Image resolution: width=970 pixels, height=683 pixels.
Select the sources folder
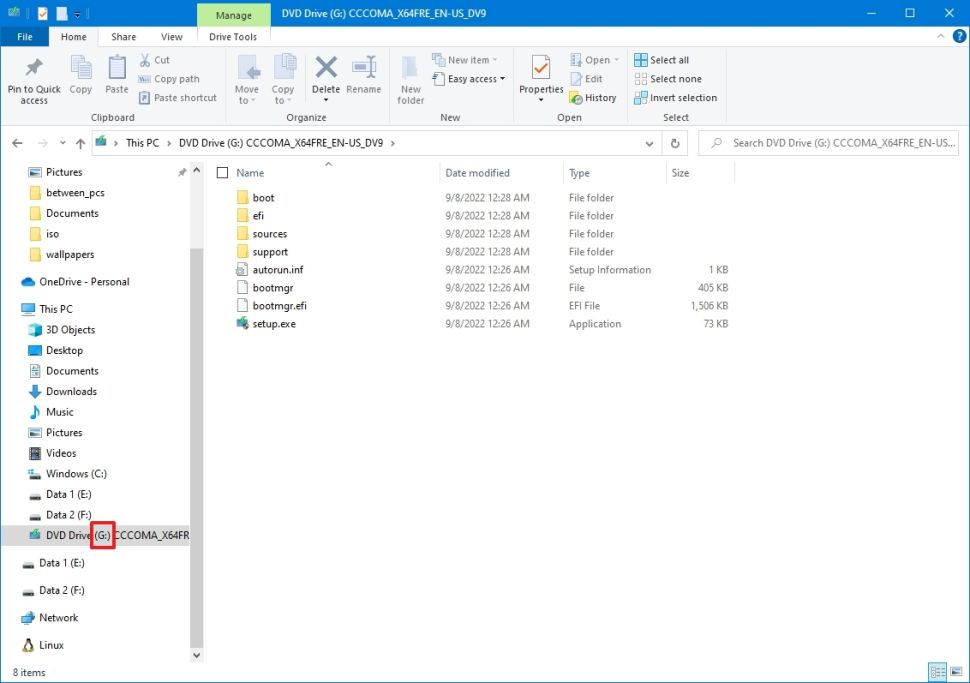pyautogui.click(x=262, y=234)
